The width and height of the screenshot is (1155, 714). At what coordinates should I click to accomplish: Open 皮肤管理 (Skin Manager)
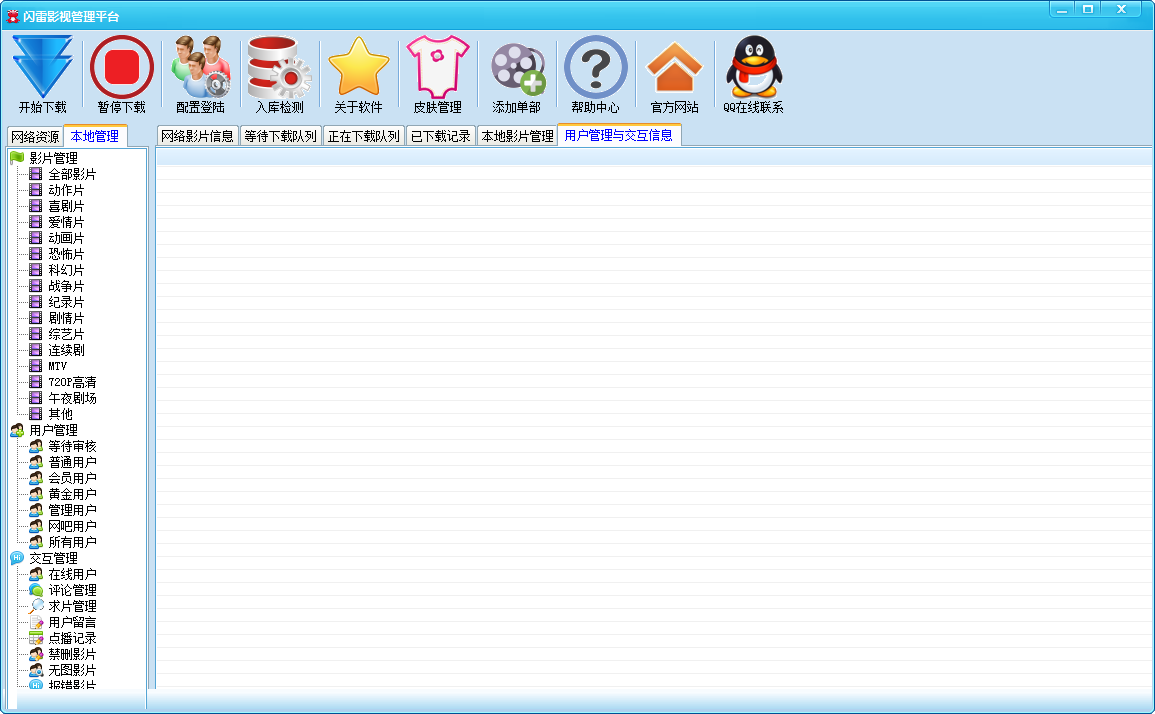[437, 70]
